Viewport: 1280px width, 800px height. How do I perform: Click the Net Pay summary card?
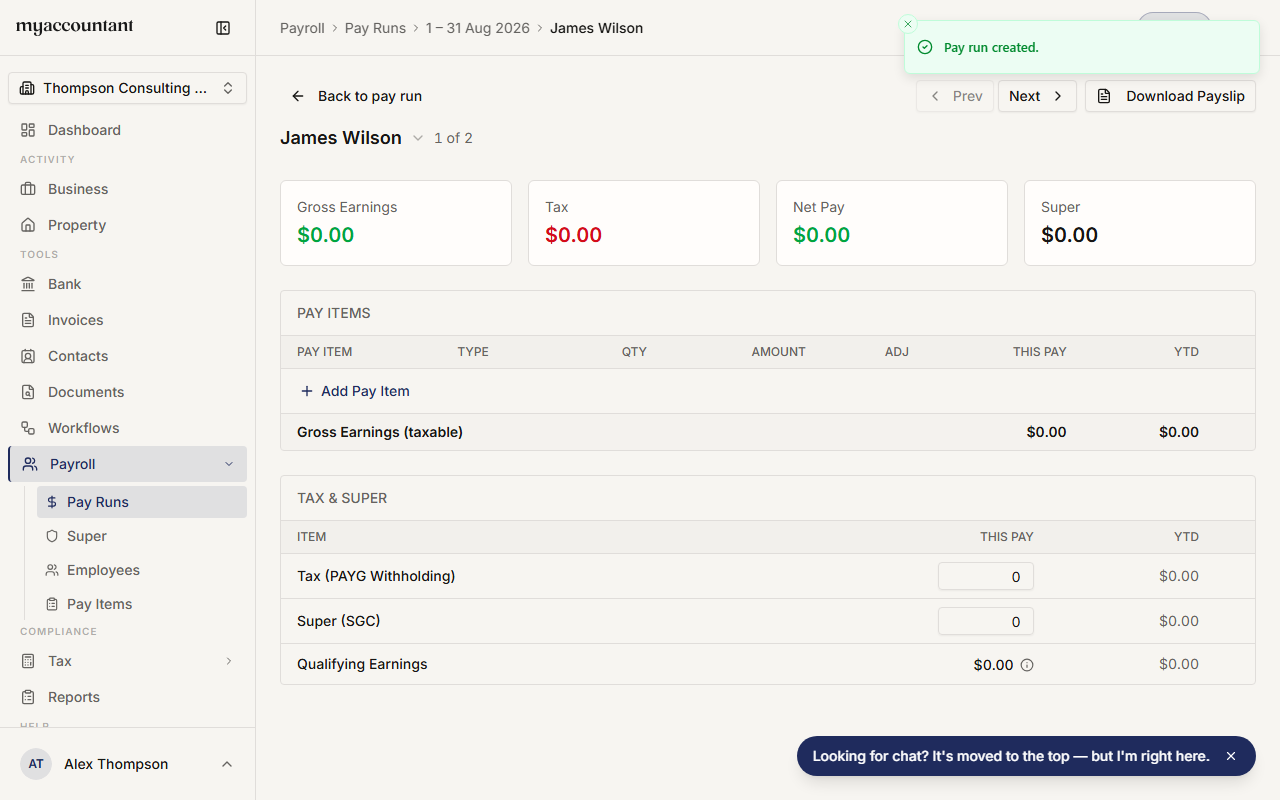[x=892, y=223]
